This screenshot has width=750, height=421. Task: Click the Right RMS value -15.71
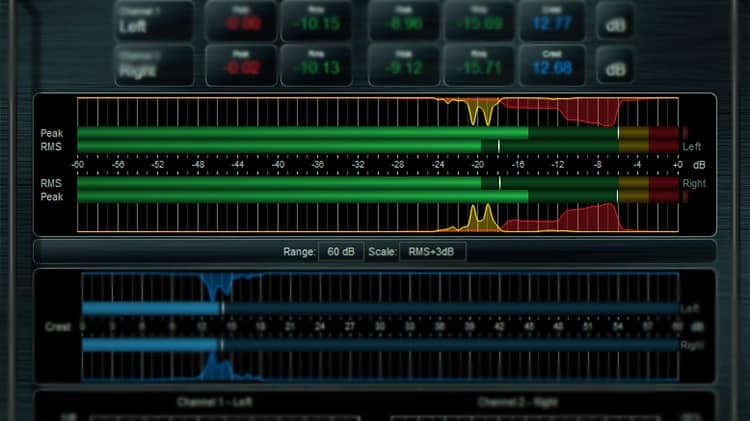click(x=479, y=66)
